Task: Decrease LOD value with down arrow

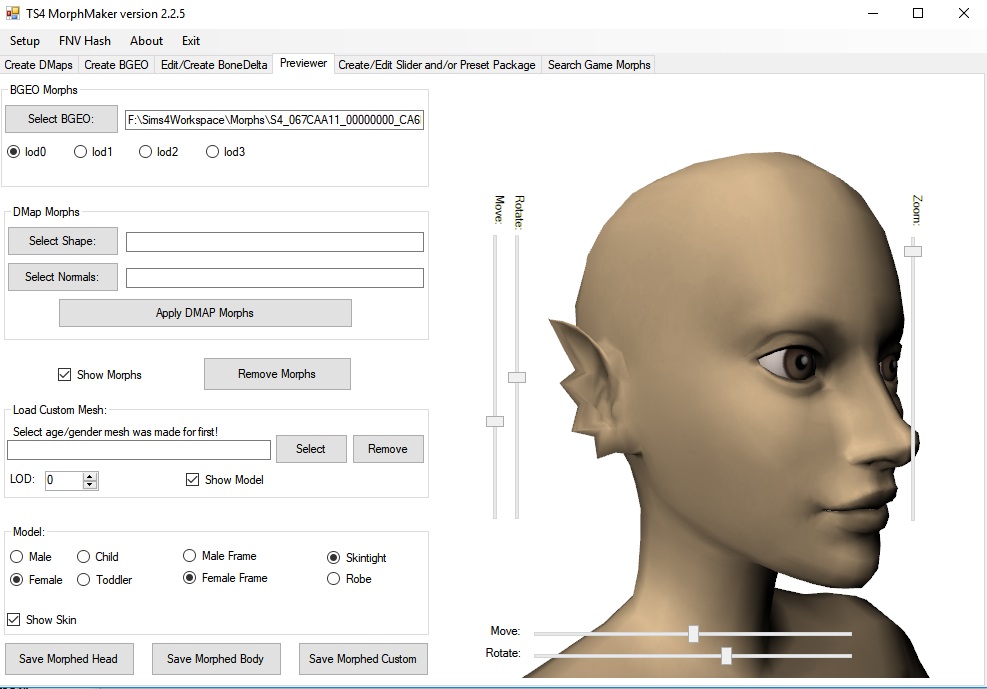Action: (90, 485)
